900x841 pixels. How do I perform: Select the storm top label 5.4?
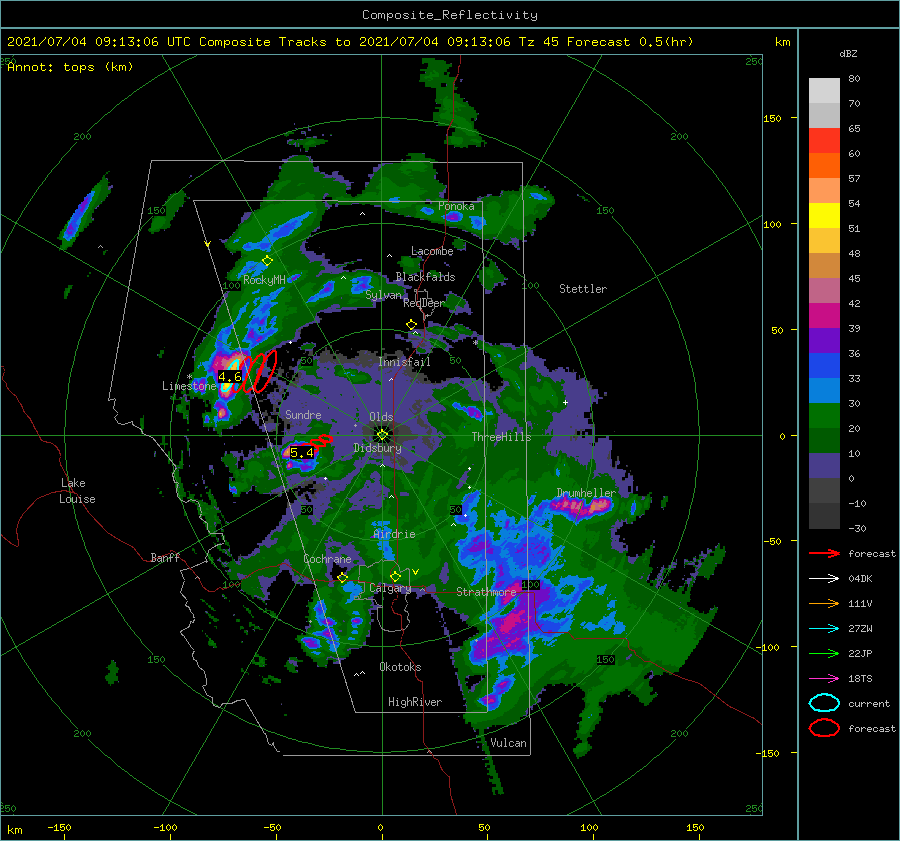click(302, 452)
